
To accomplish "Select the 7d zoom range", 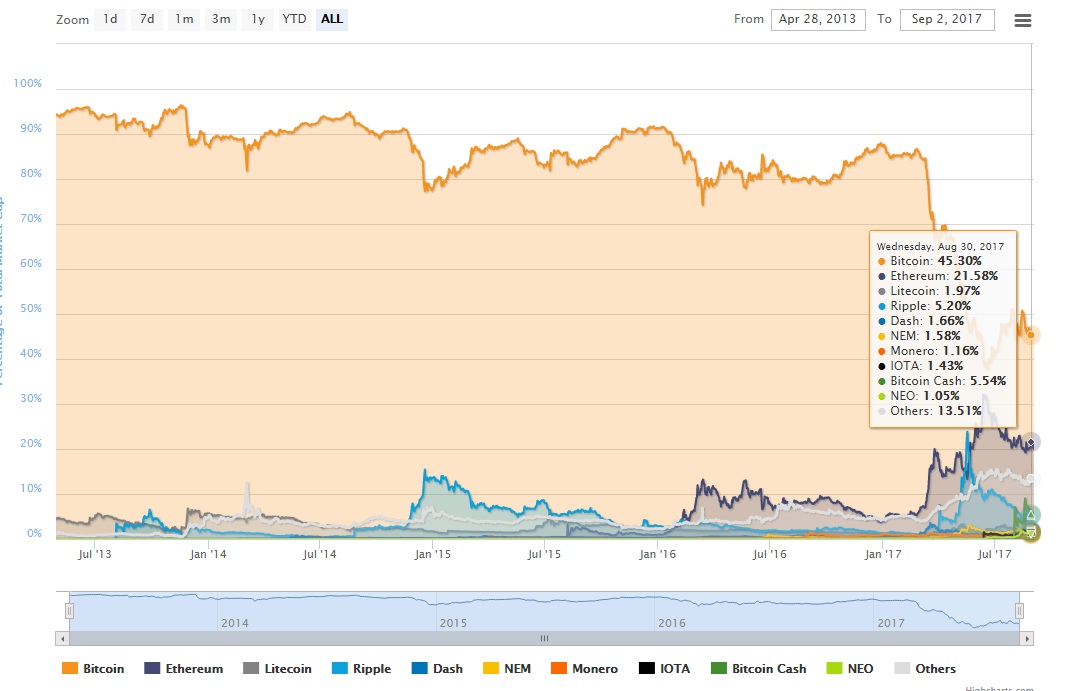I will click(x=147, y=19).
